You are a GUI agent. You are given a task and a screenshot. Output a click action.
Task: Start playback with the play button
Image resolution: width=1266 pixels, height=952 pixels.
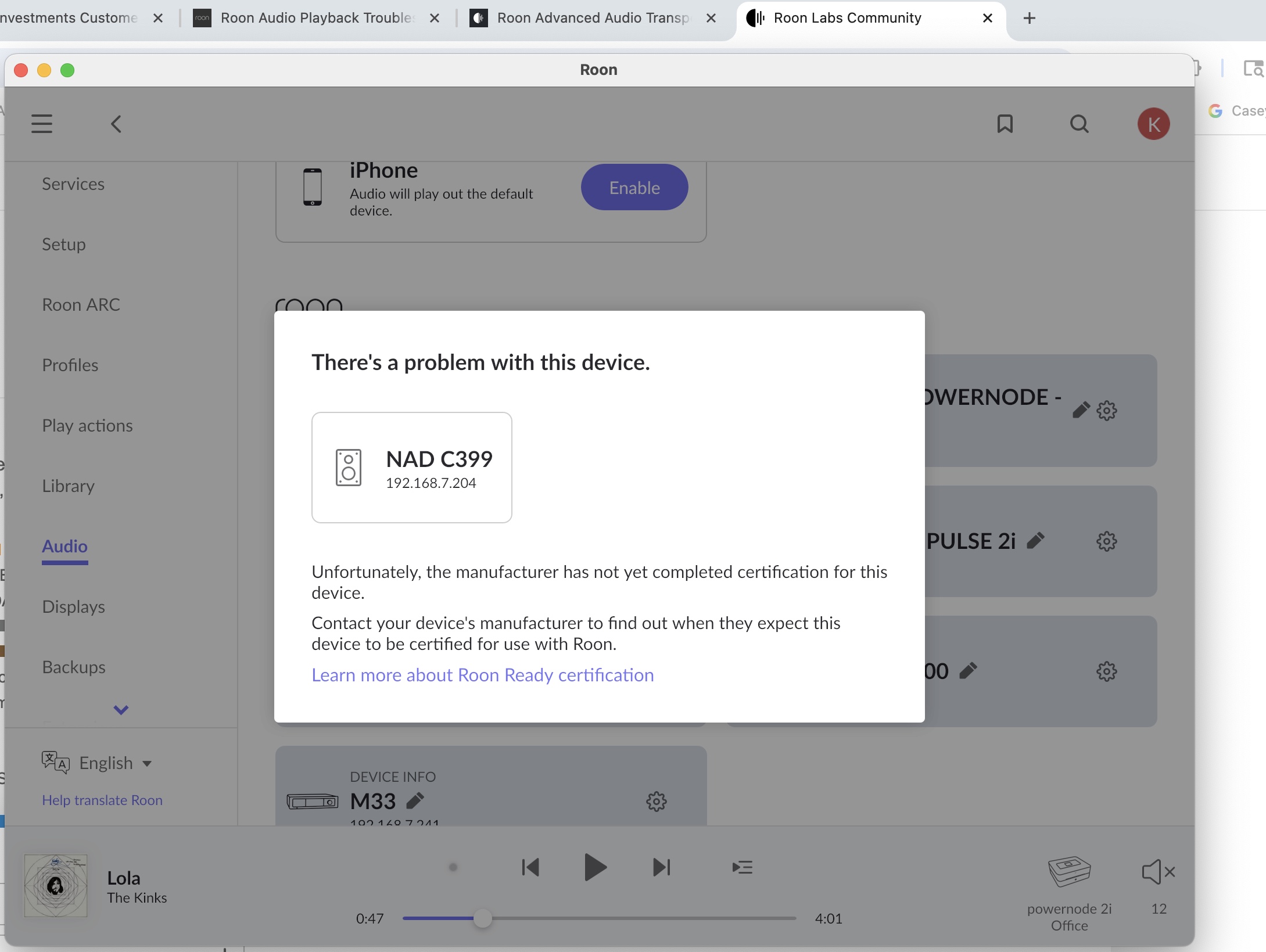click(x=595, y=868)
